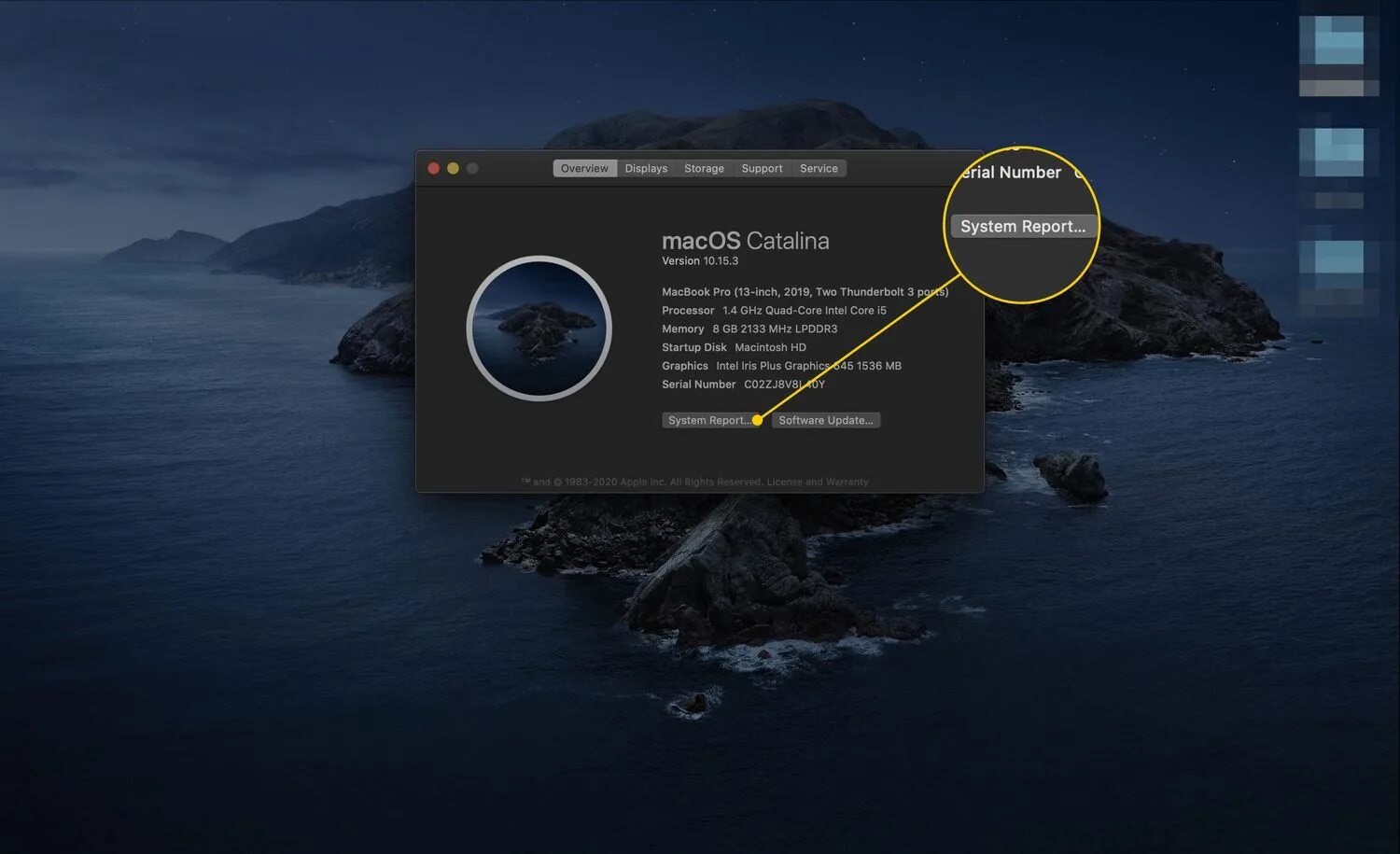Select the topmost blurred desktop icon
Image resolution: width=1400 pixels, height=854 pixels.
click(1338, 55)
